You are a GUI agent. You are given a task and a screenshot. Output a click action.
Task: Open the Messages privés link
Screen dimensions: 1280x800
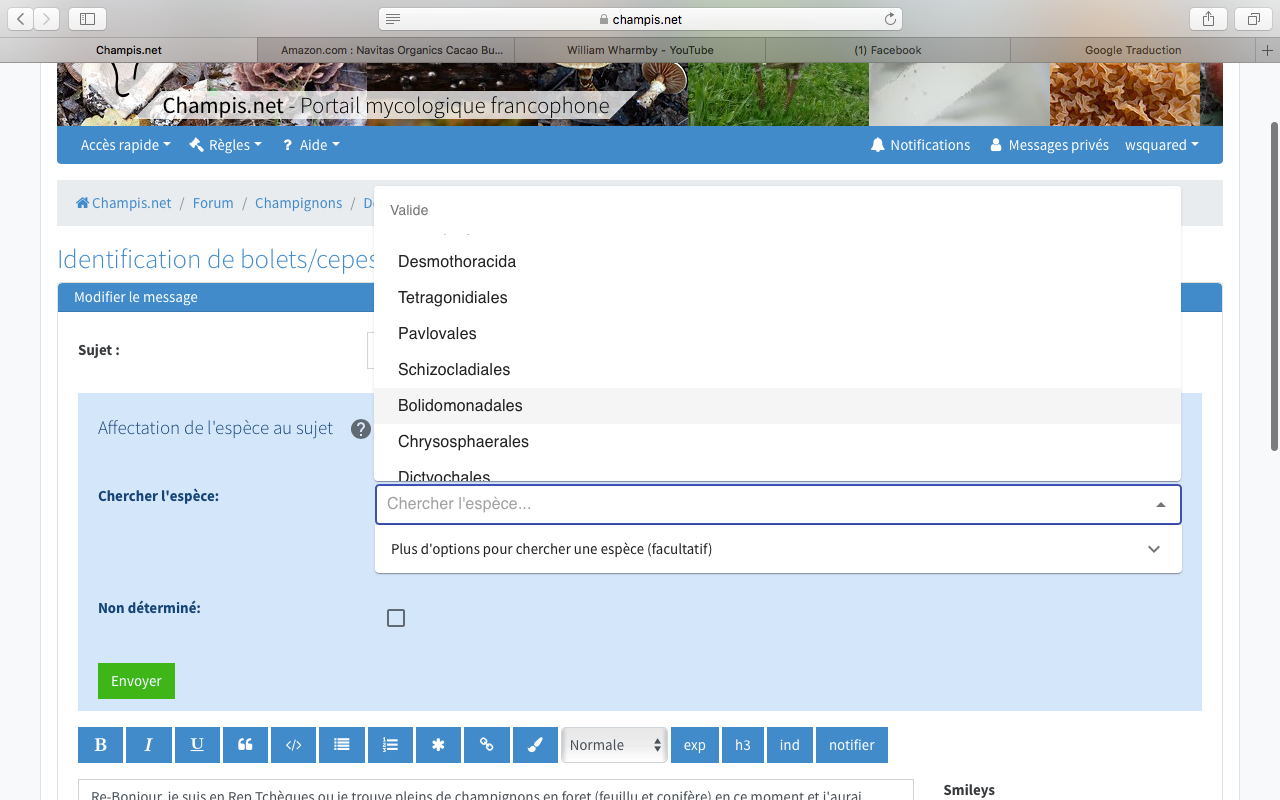tap(1049, 145)
